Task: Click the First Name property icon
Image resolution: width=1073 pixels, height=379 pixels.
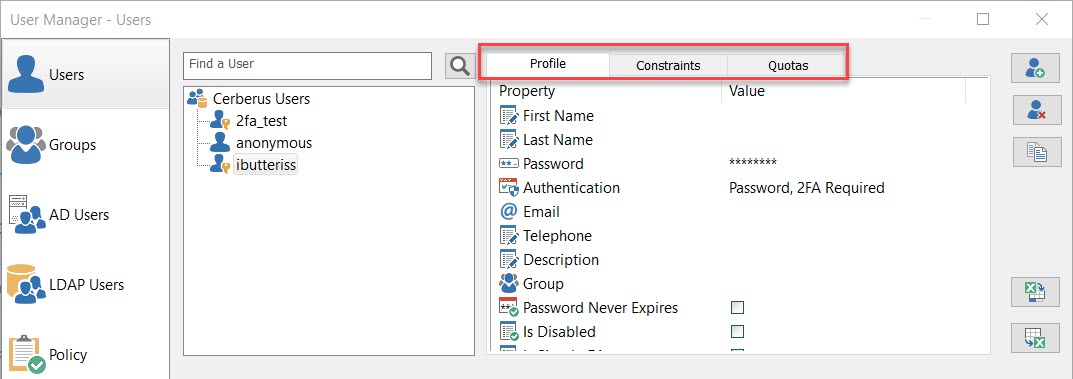Action: (509, 116)
